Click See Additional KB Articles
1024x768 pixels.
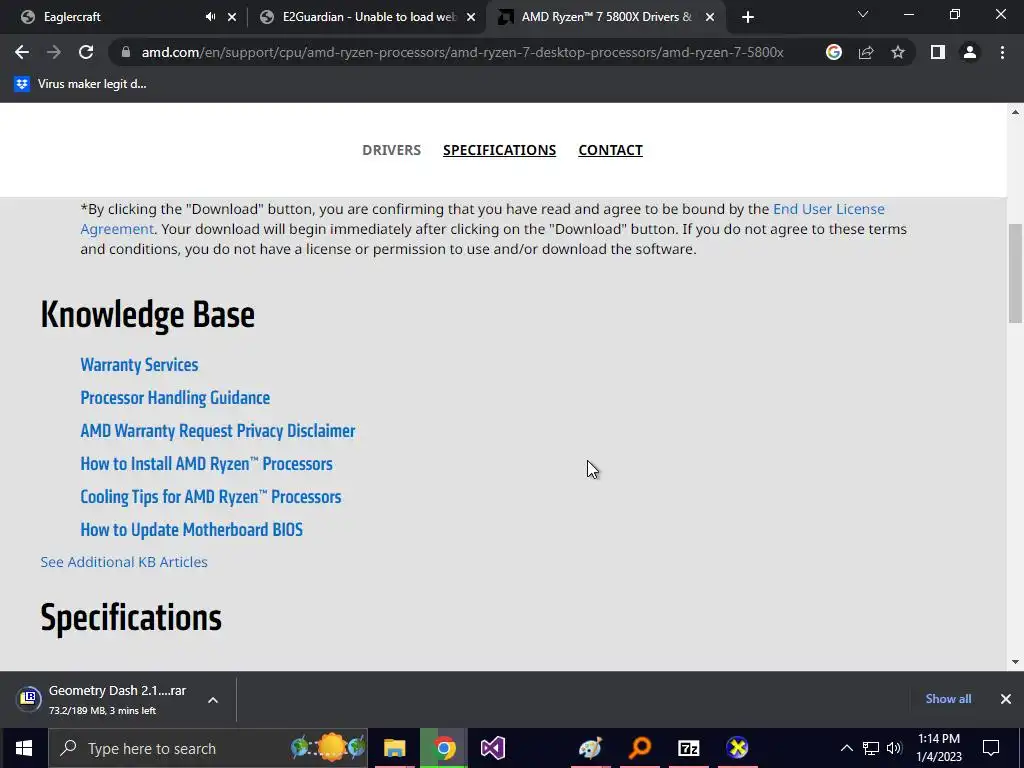pos(124,562)
